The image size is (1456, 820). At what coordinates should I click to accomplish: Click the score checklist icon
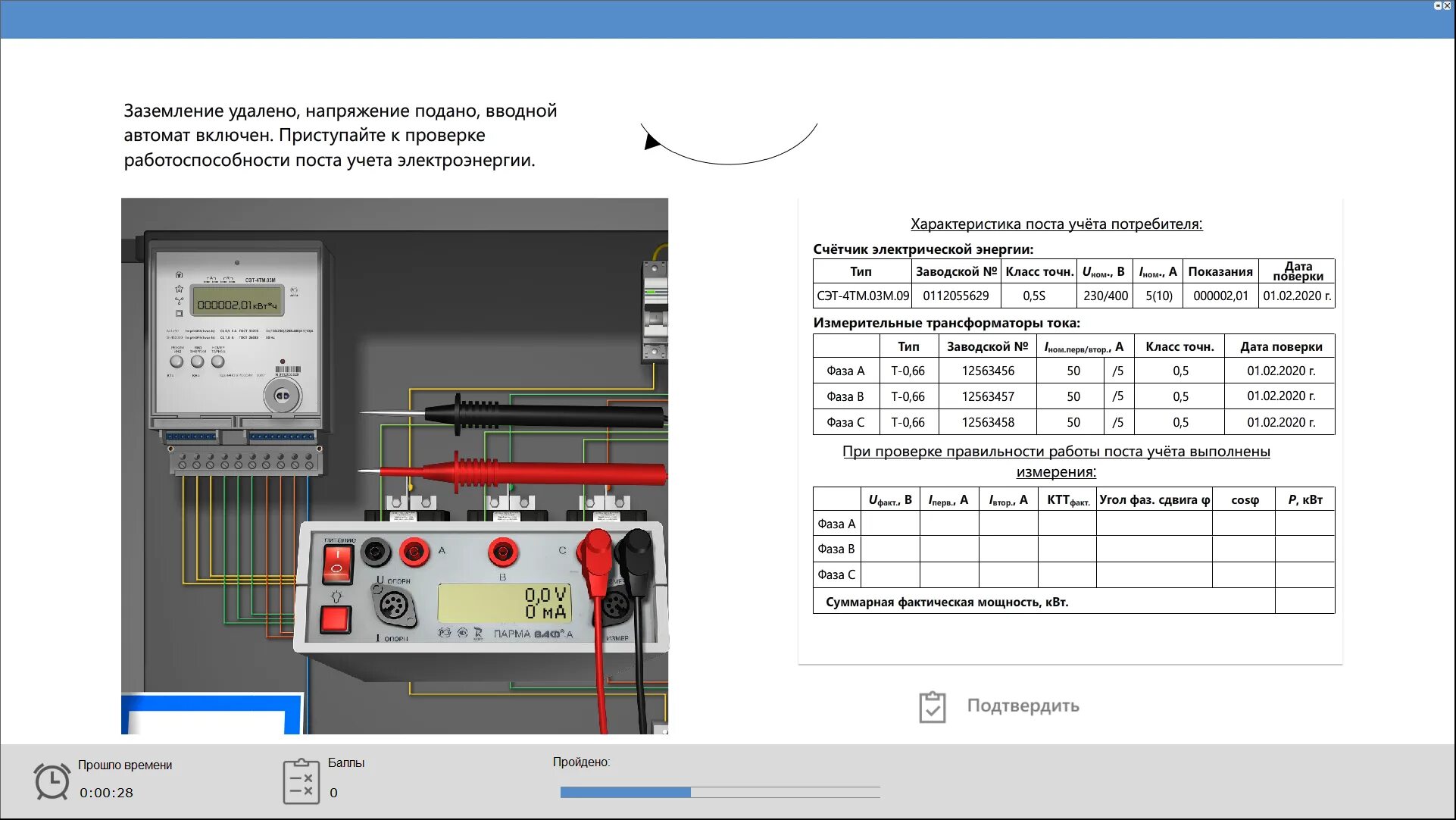[x=301, y=781]
